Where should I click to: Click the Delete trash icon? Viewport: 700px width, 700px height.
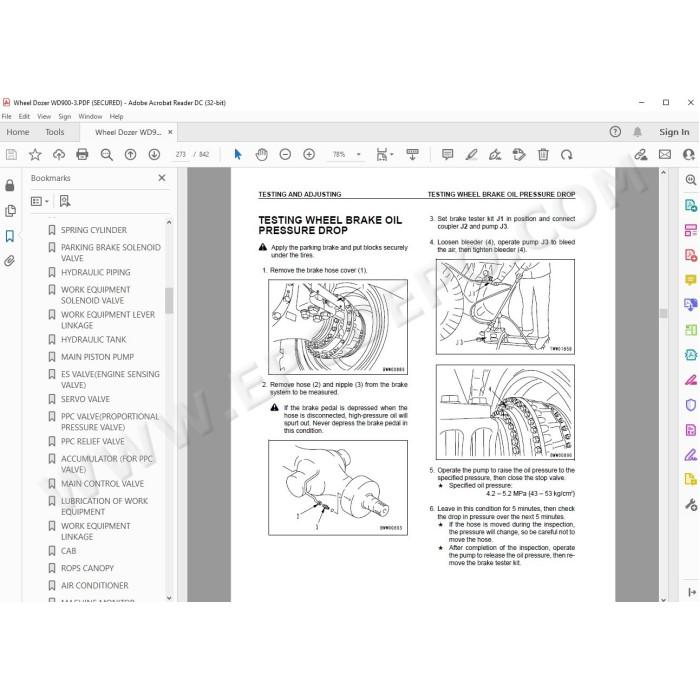pyautogui.click(x=543, y=154)
